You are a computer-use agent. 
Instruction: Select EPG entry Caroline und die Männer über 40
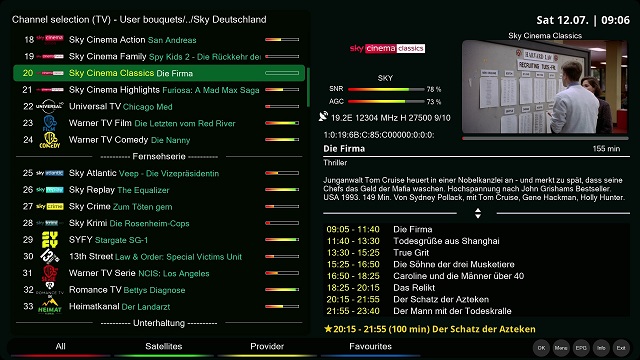[476, 276]
